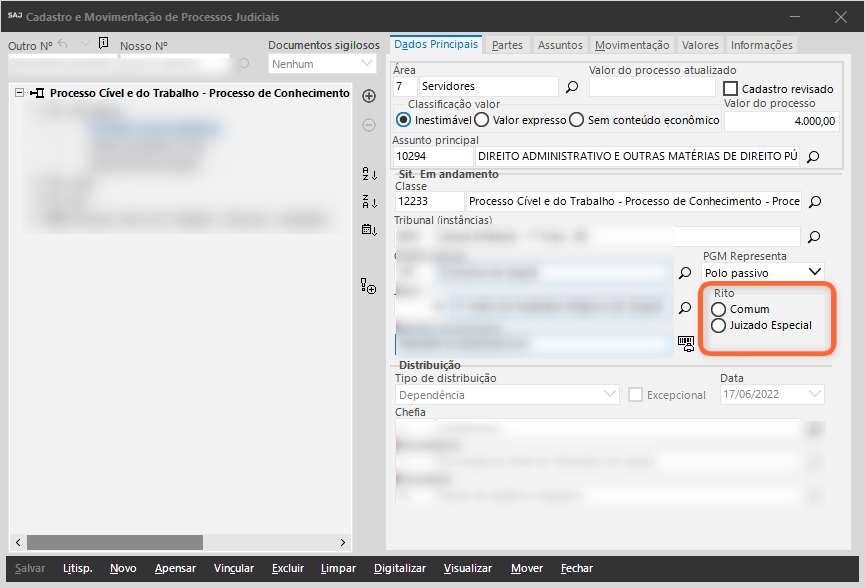The image size is (865, 588).
Task: Collapse the Processo Cível e do Trabalho tree node
Action: click(20, 93)
